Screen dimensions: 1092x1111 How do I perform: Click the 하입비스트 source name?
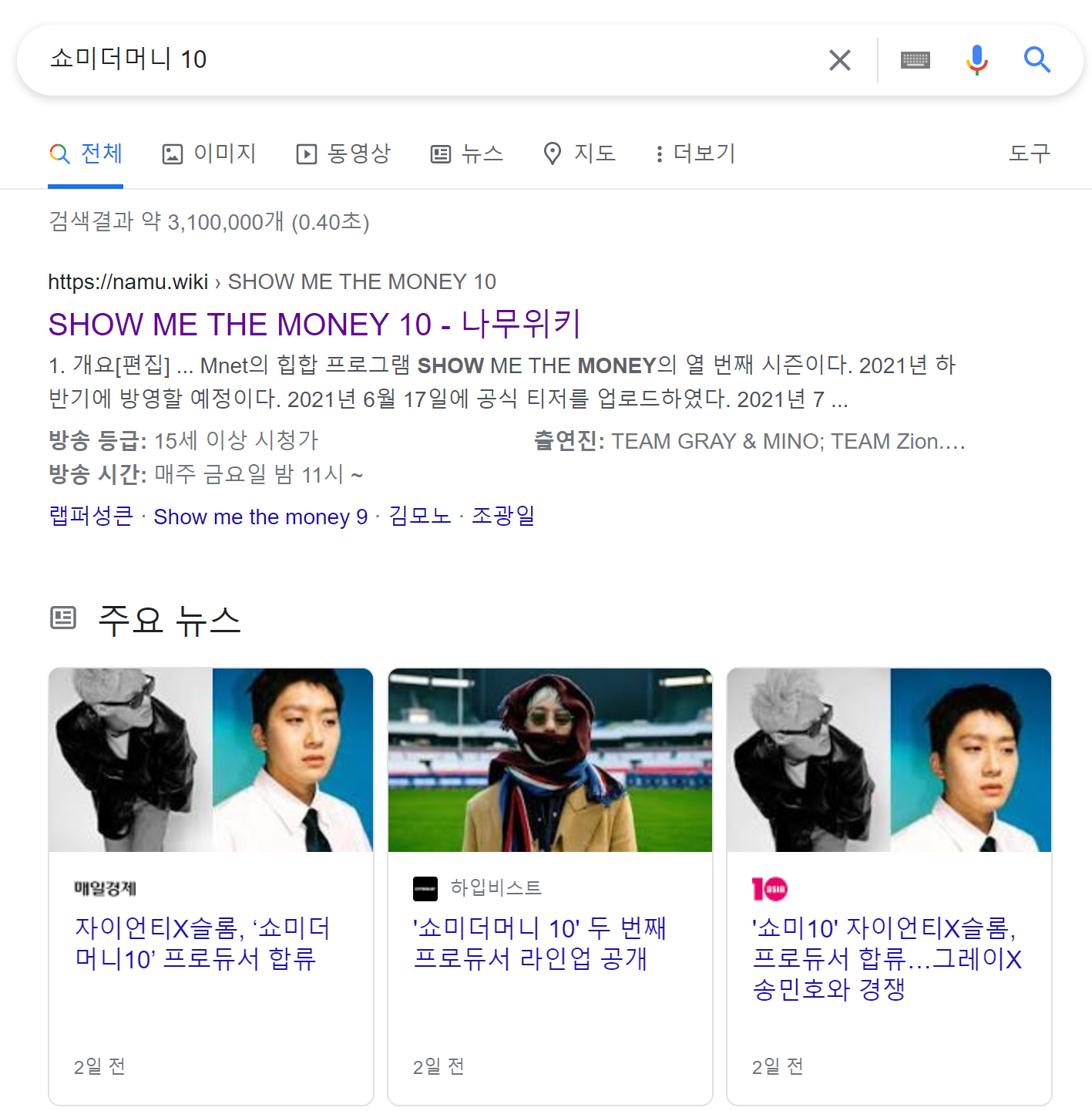[496, 887]
